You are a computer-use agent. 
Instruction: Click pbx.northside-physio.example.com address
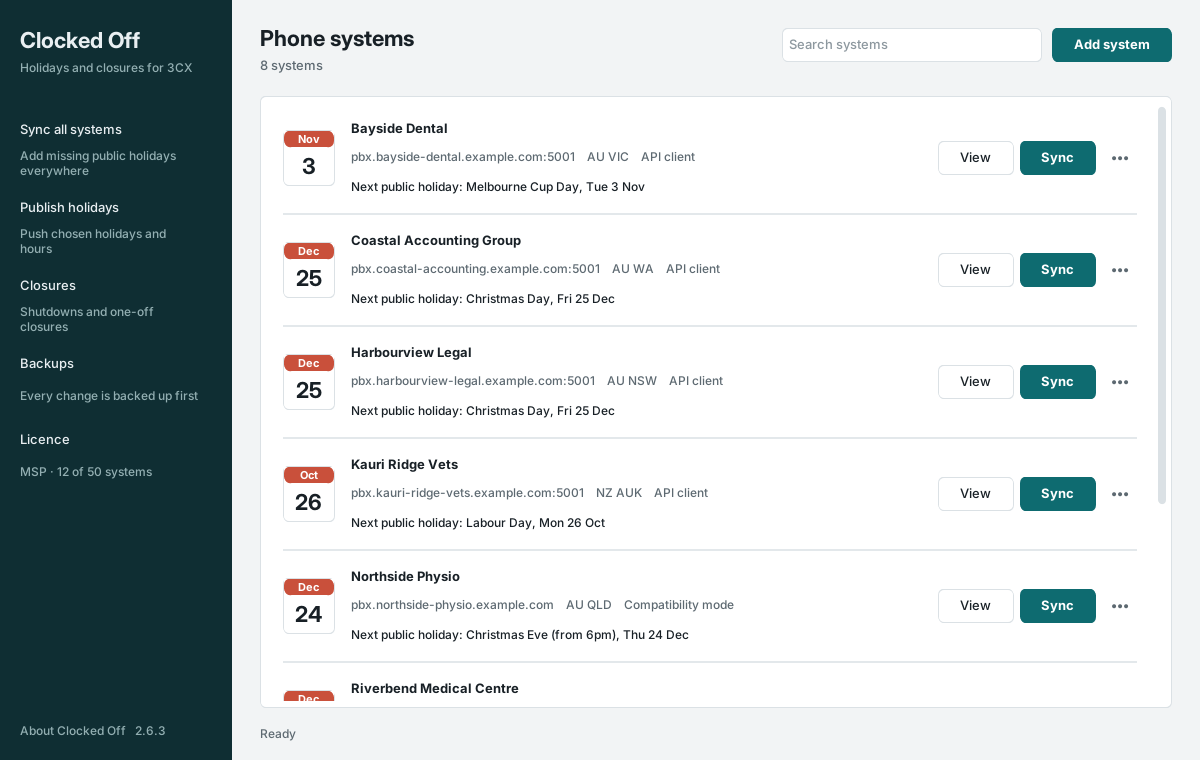point(452,605)
